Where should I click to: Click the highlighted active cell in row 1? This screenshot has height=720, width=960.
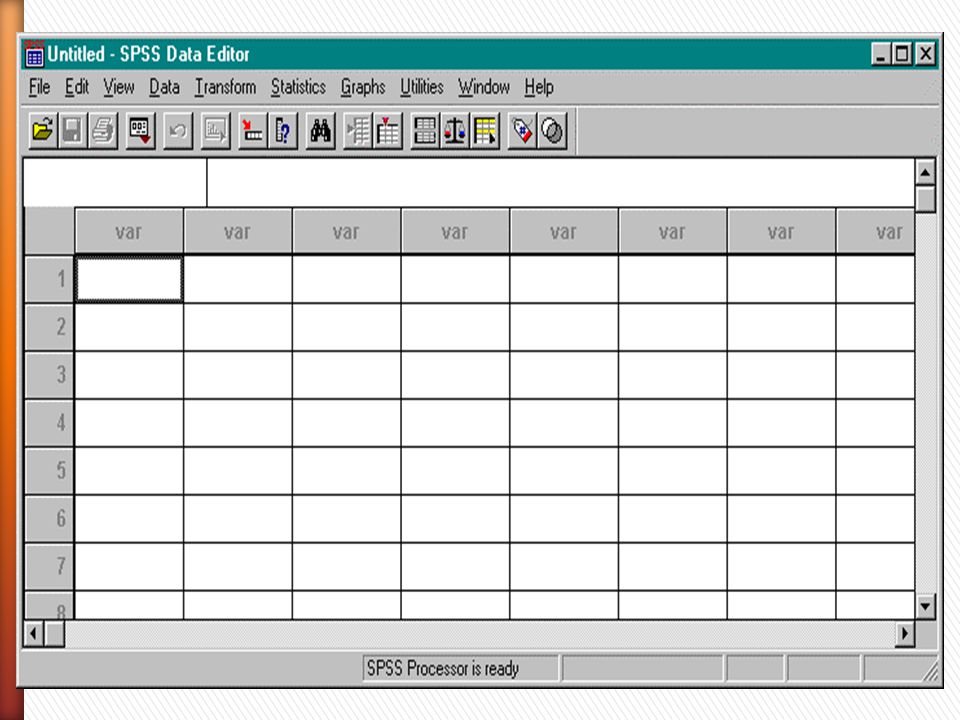point(129,279)
